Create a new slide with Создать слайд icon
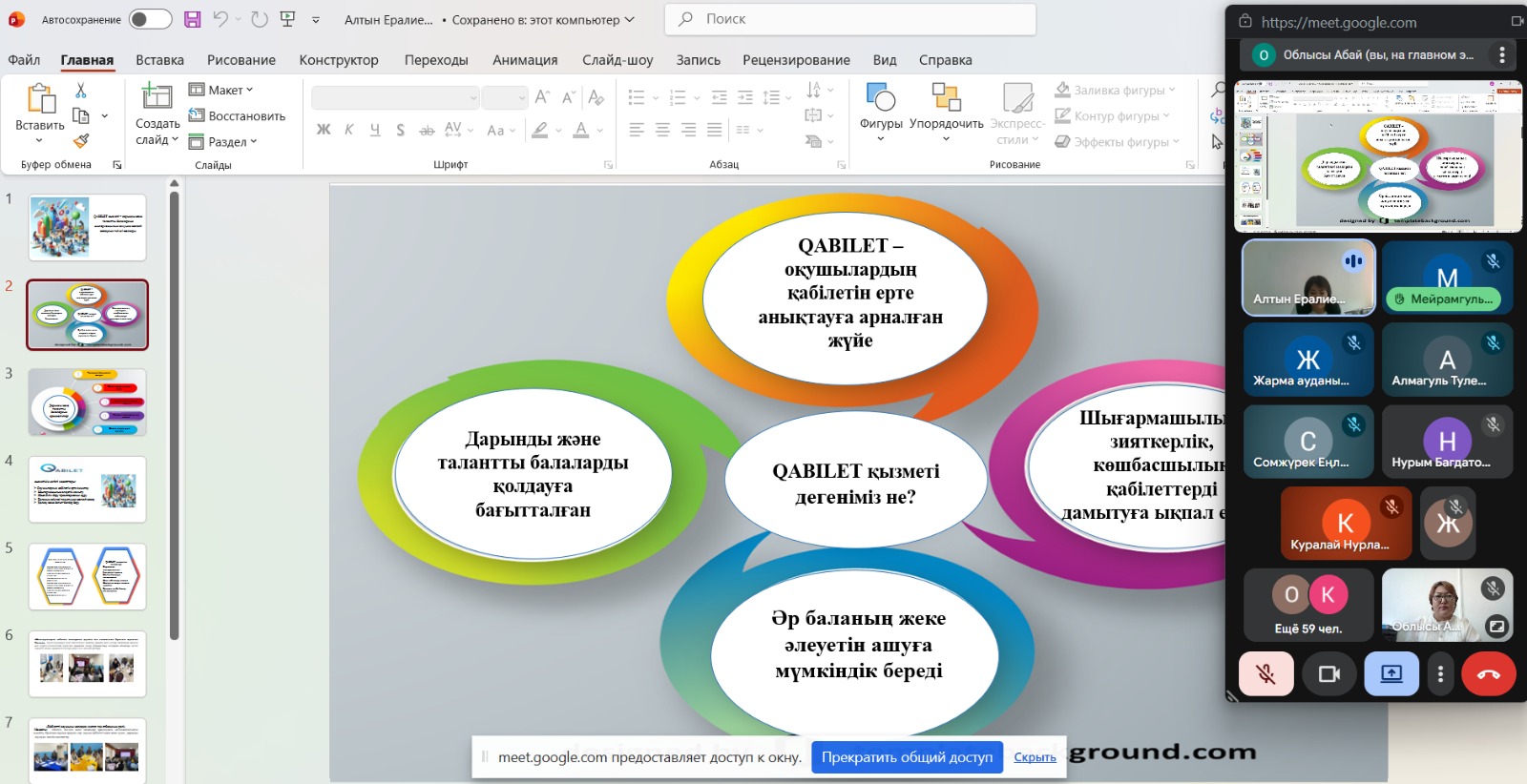The width and height of the screenshot is (1527, 784). [157, 96]
